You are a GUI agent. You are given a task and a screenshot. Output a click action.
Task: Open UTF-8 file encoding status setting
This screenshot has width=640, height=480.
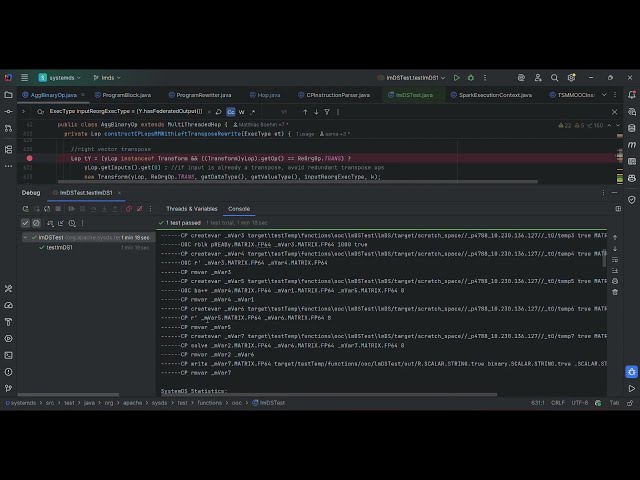click(580, 403)
